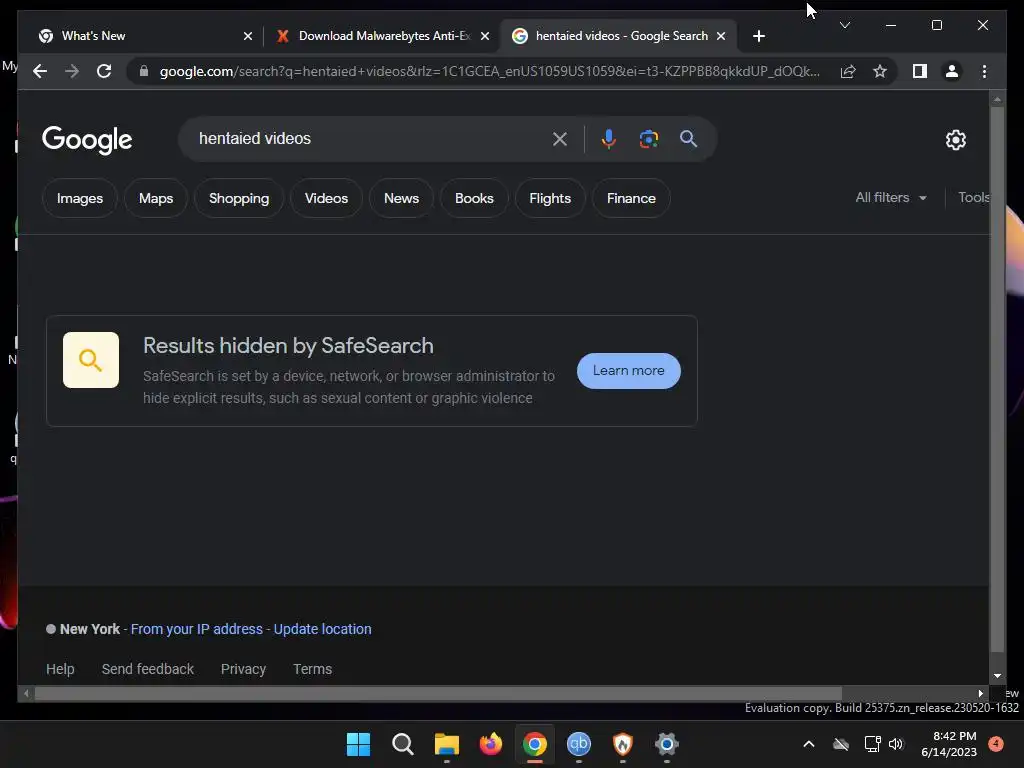Viewport: 1024px width, 768px height.
Task: Filter results by News
Action: pos(401,198)
